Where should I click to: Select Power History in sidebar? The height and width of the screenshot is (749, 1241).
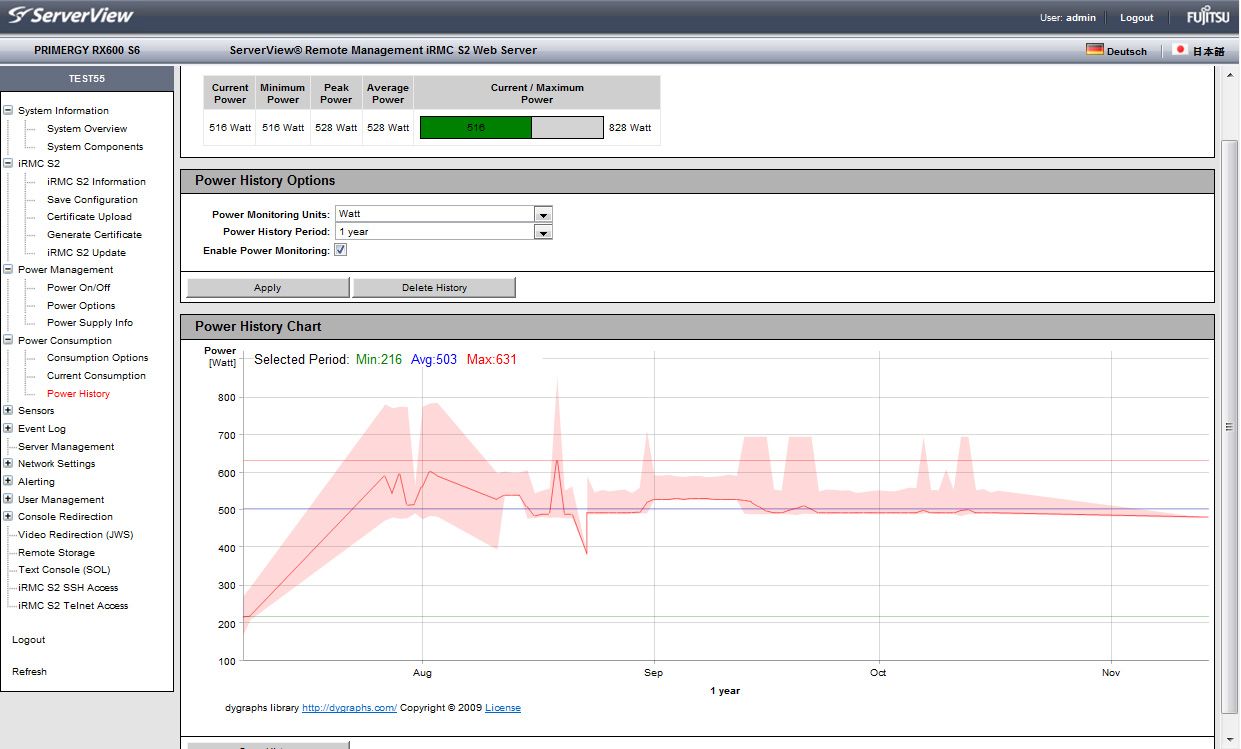click(78, 394)
